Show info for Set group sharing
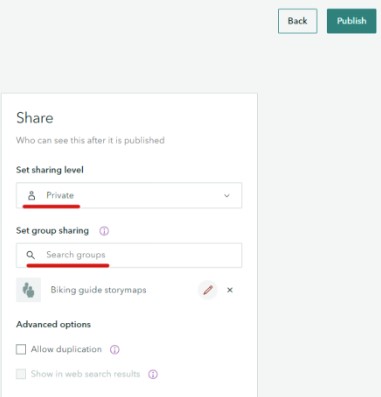Image resolution: width=381 pixels, height=397 pixels. [104, 231]
